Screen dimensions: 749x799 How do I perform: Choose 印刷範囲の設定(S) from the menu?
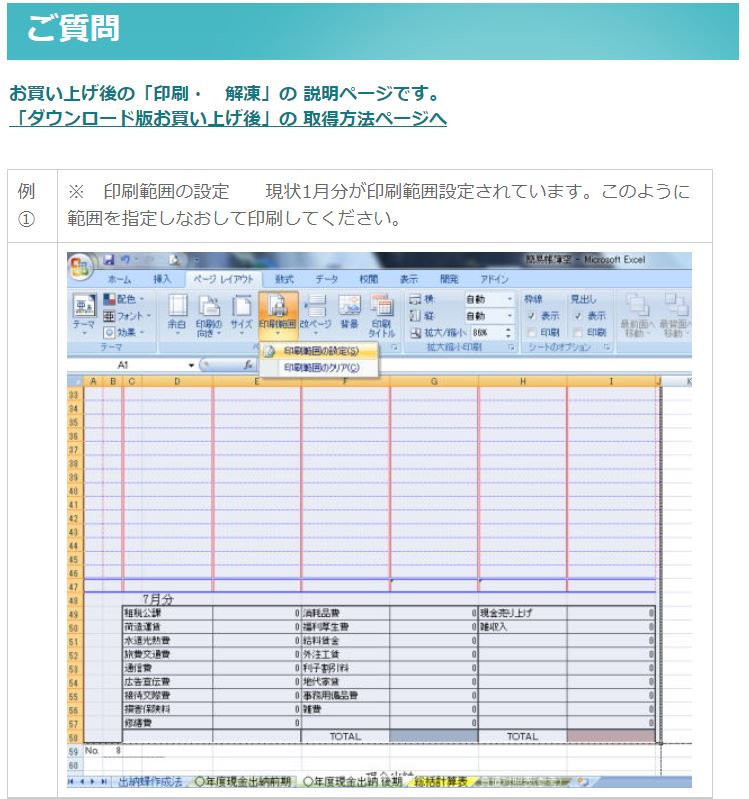point(319,351)
